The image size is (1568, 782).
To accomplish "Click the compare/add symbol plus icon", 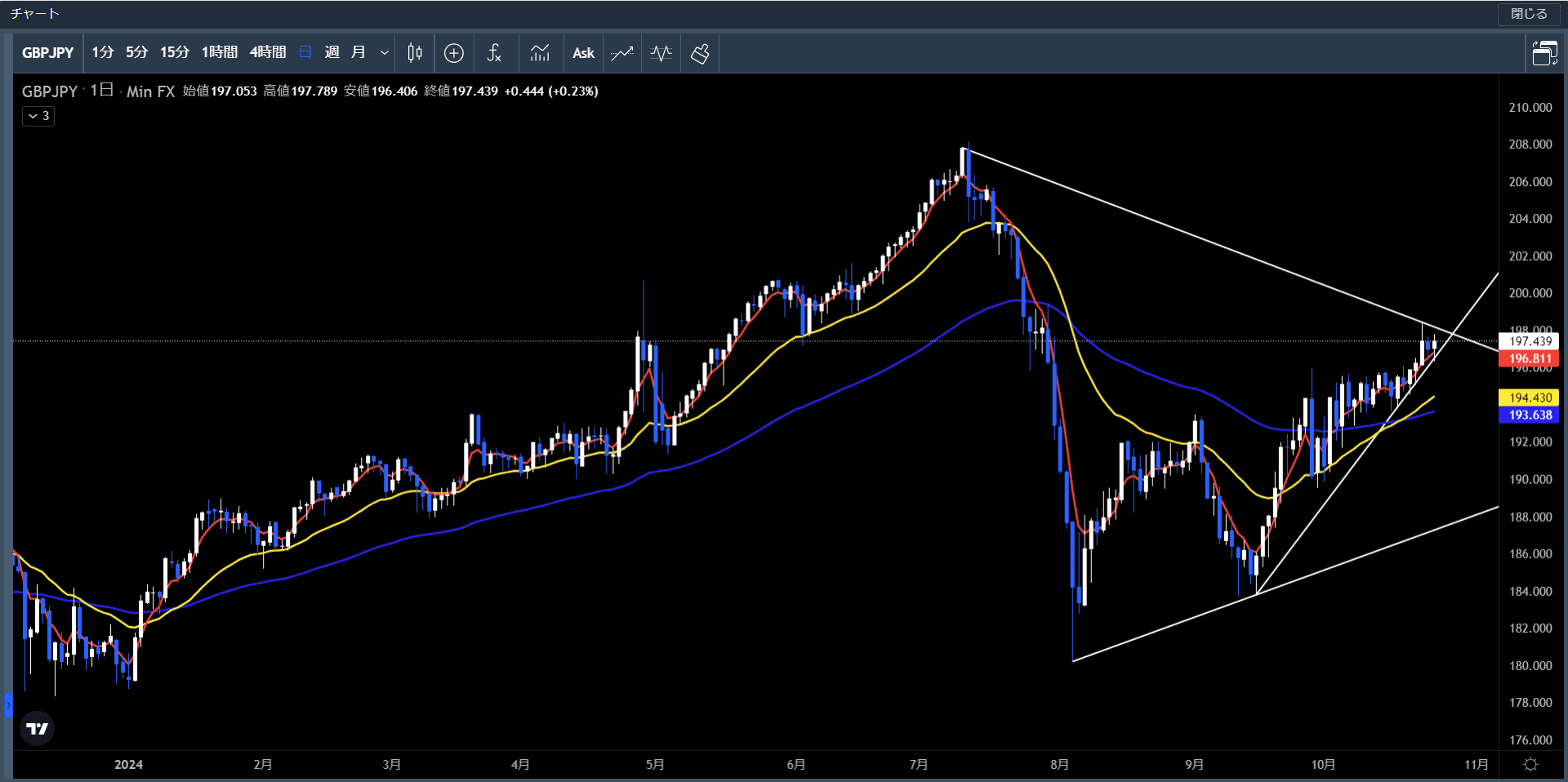I will [454, 53].
